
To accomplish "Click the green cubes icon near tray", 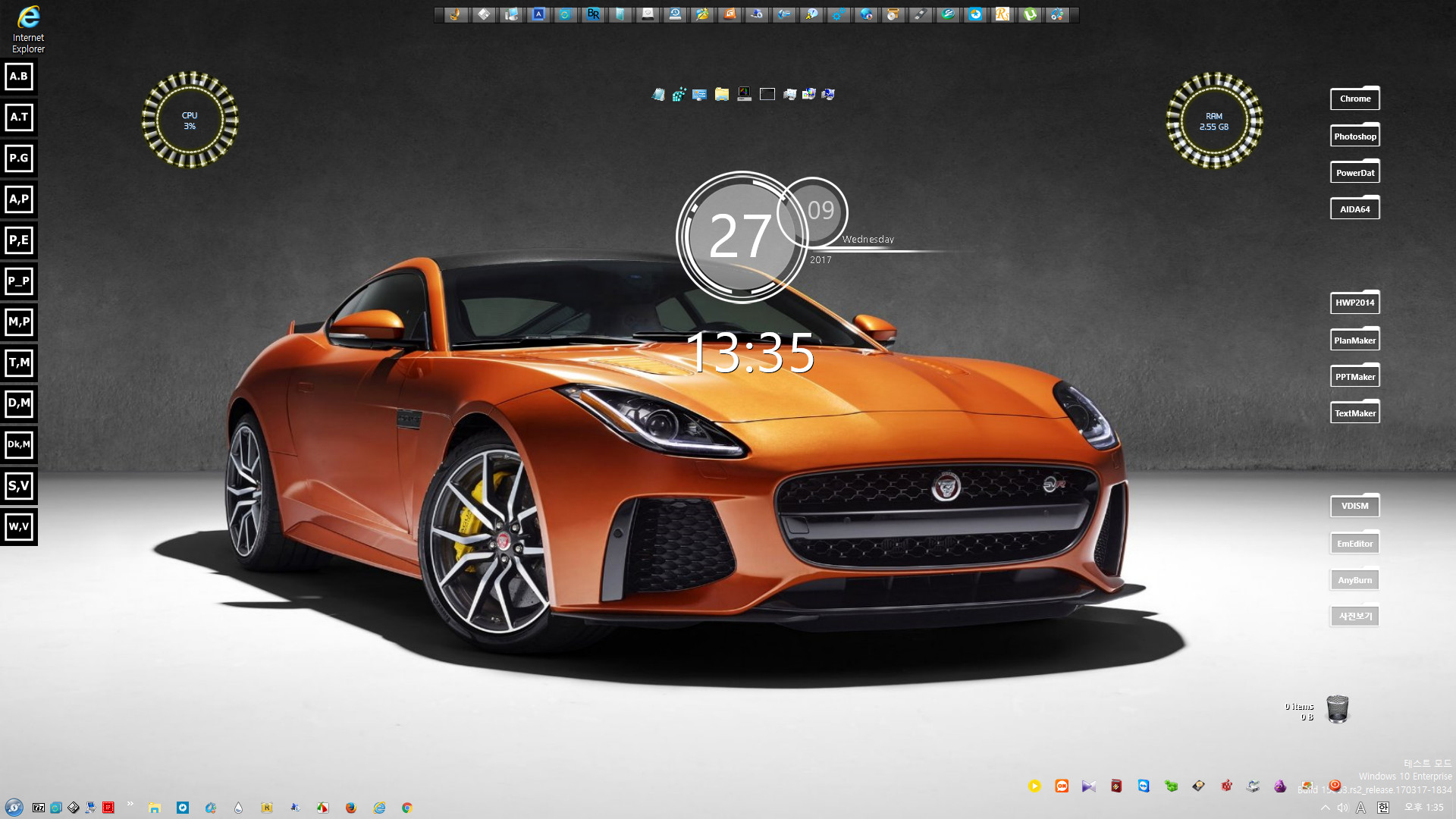I will [x=1171, y=786].
